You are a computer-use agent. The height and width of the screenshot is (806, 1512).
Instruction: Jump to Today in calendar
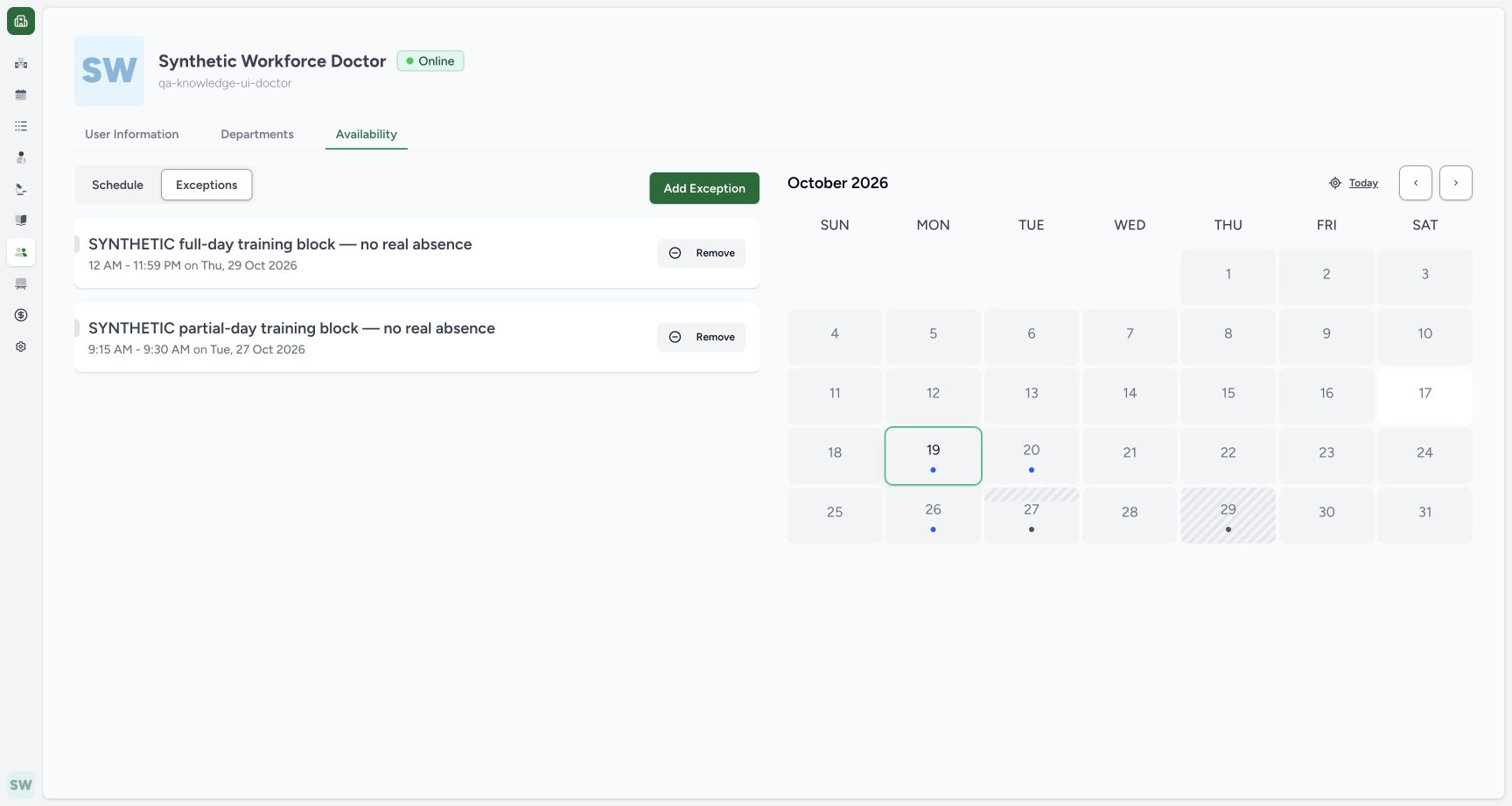1363,183
